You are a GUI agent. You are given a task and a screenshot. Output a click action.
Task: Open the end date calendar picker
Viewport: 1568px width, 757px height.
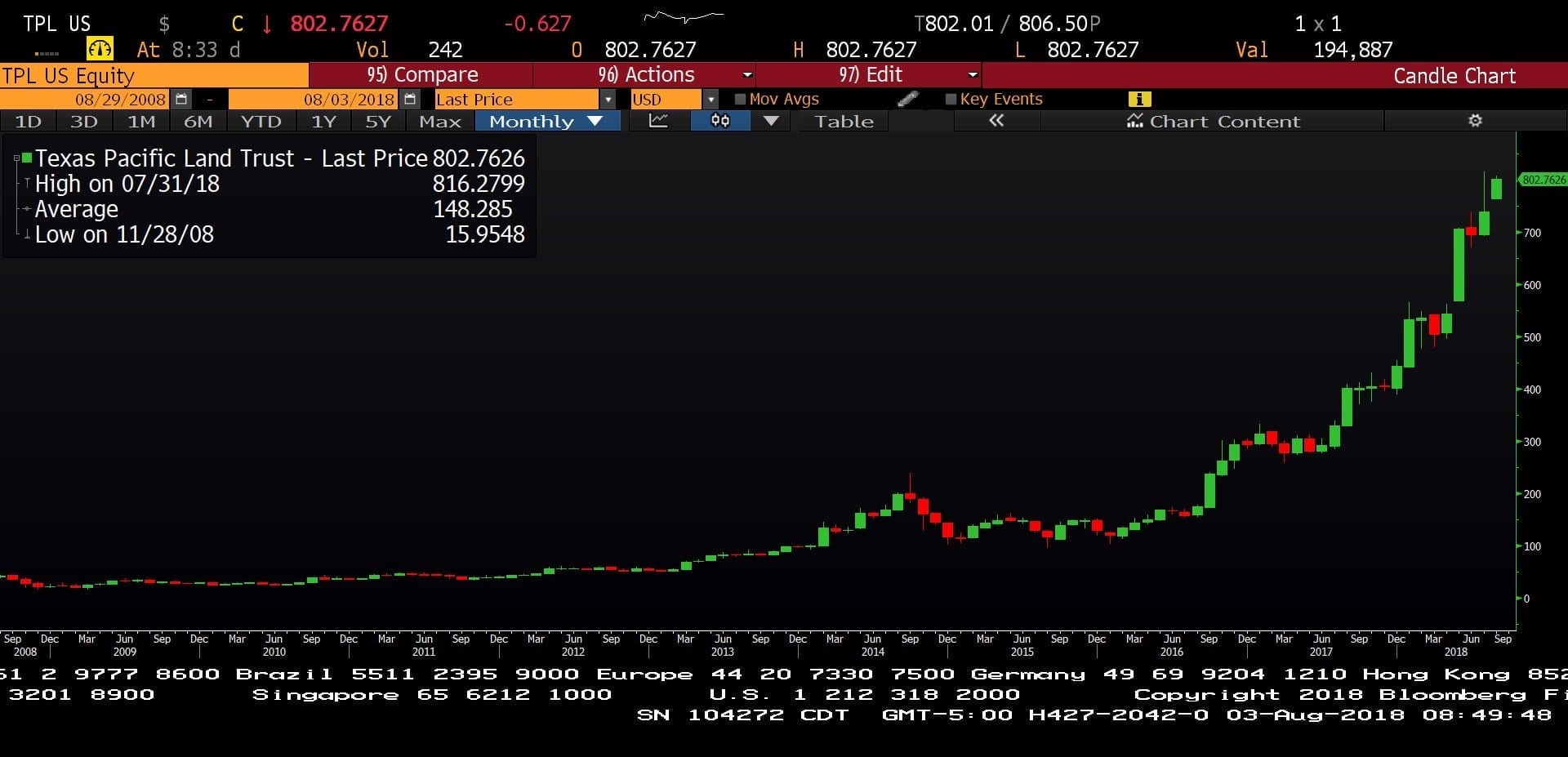410,100
